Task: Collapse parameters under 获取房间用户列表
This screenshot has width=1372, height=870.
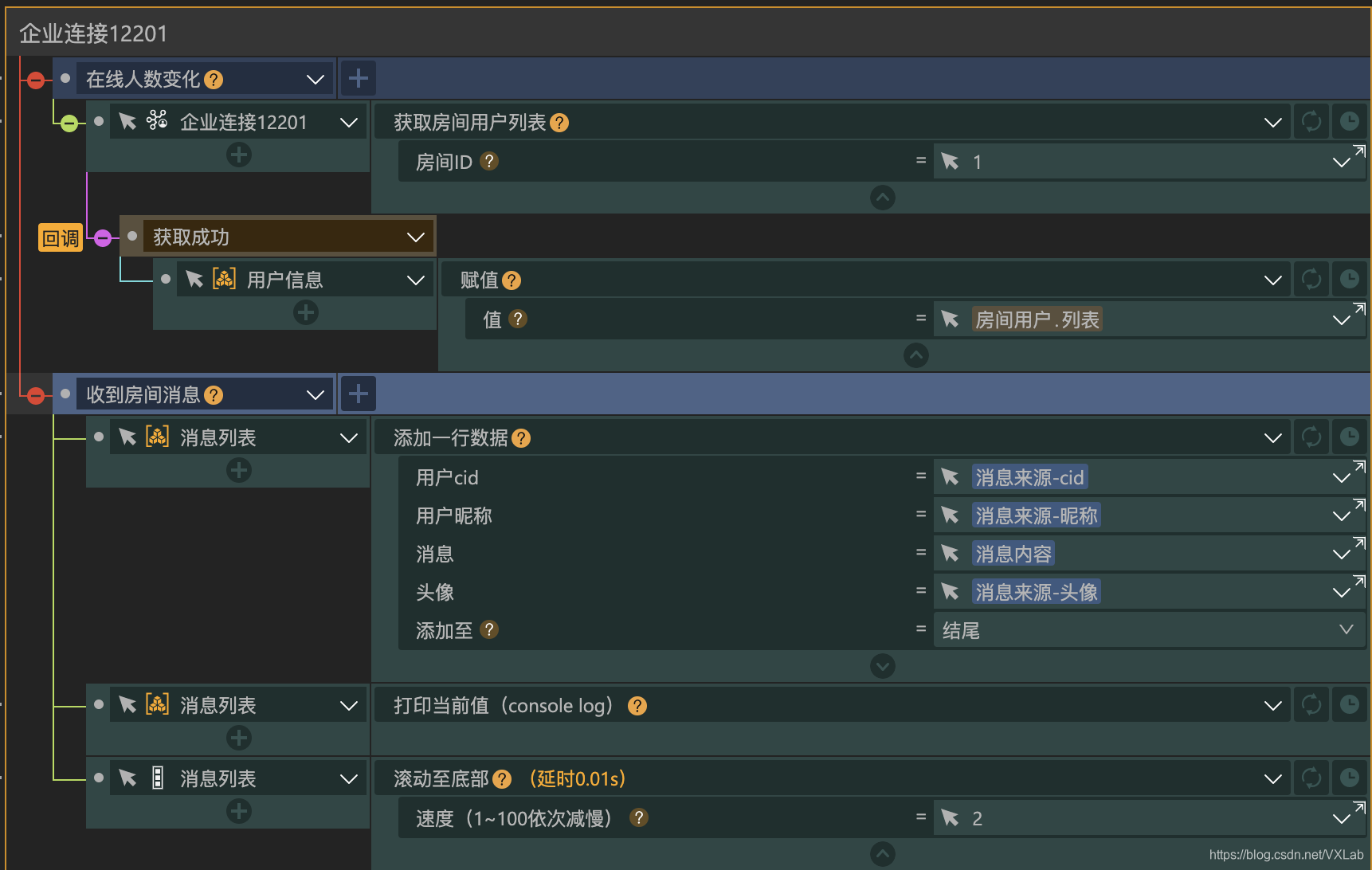Action: (x=883, y=198)
